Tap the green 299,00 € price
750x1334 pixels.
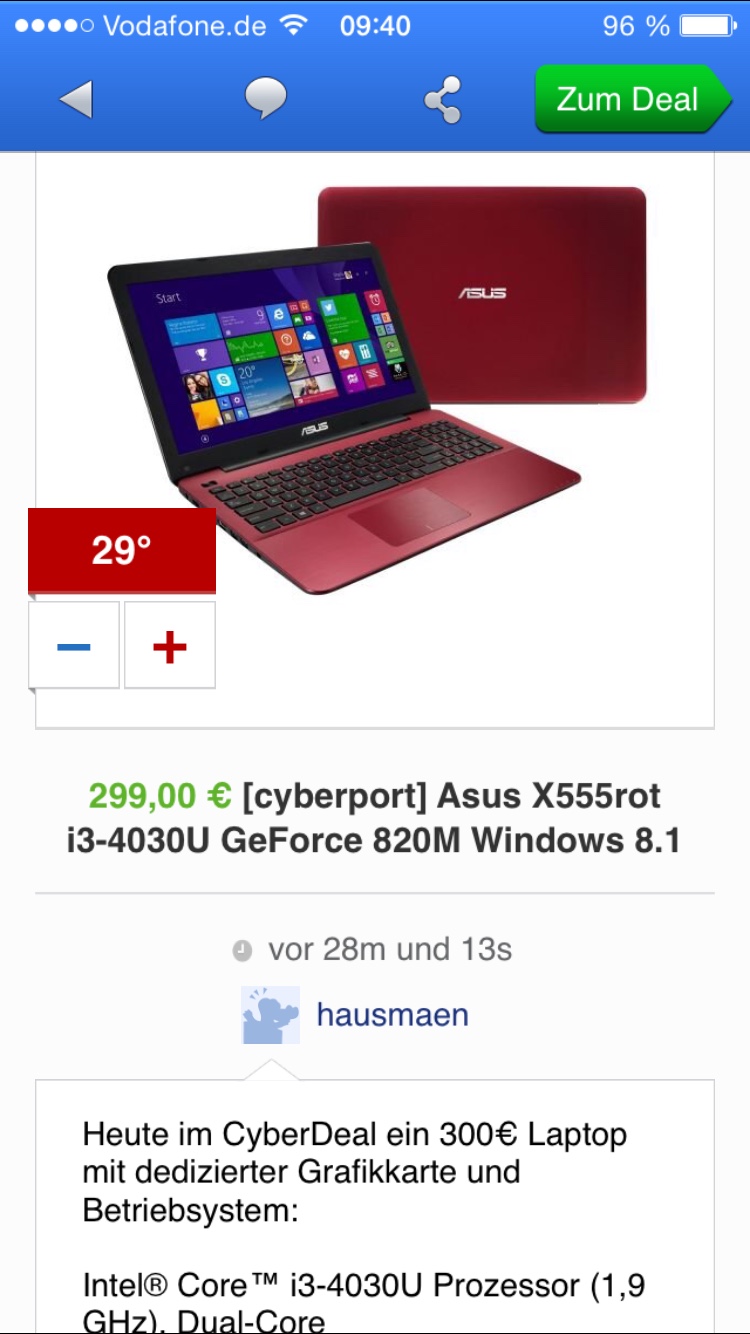160,797
